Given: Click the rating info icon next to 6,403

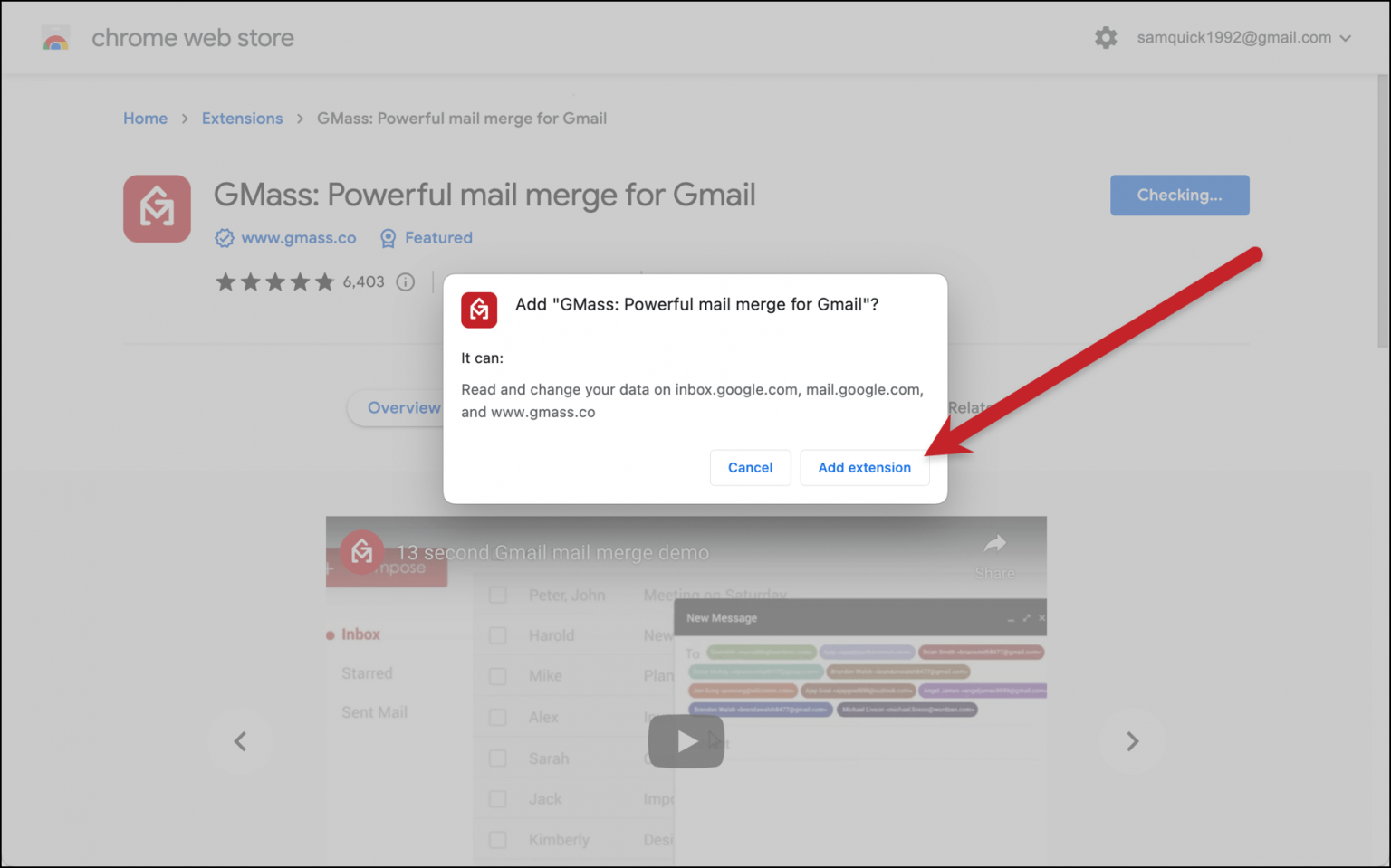Looking at the screenshot, I should coord(406,282).
